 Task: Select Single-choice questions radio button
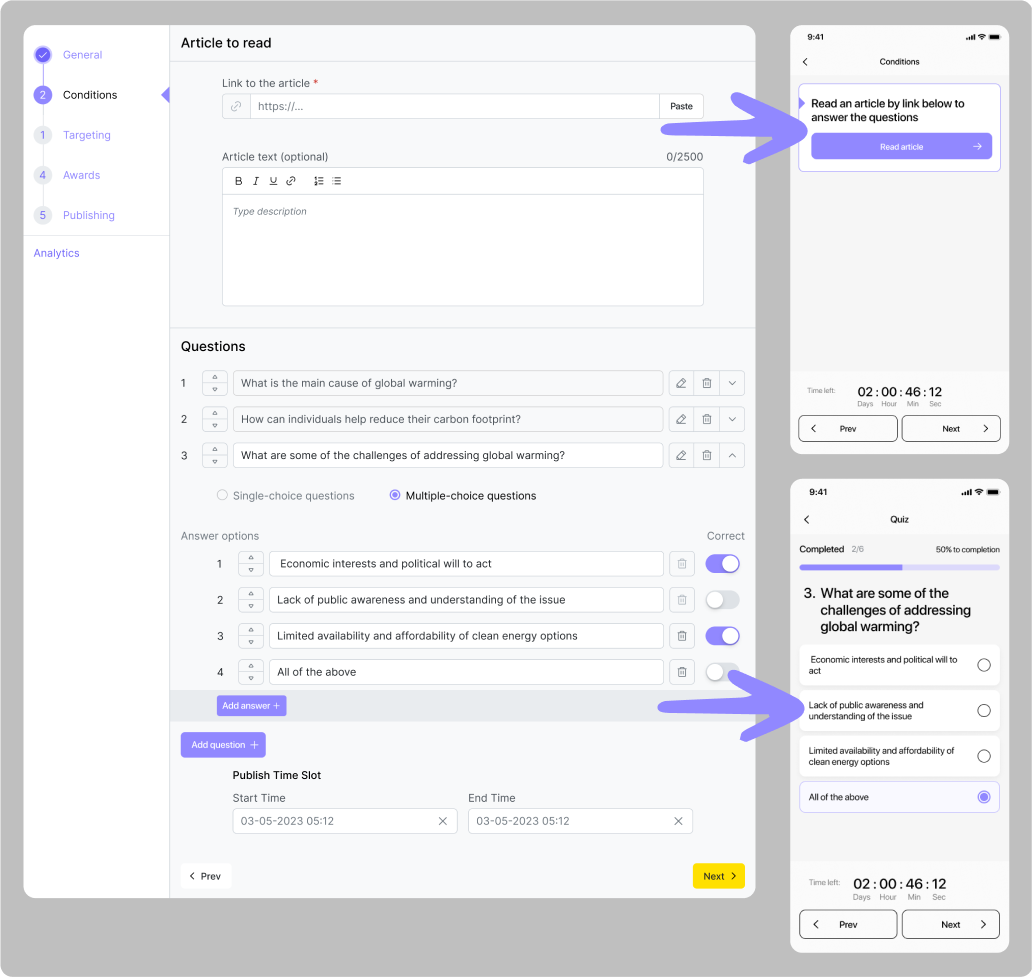(x=222, y=495)
